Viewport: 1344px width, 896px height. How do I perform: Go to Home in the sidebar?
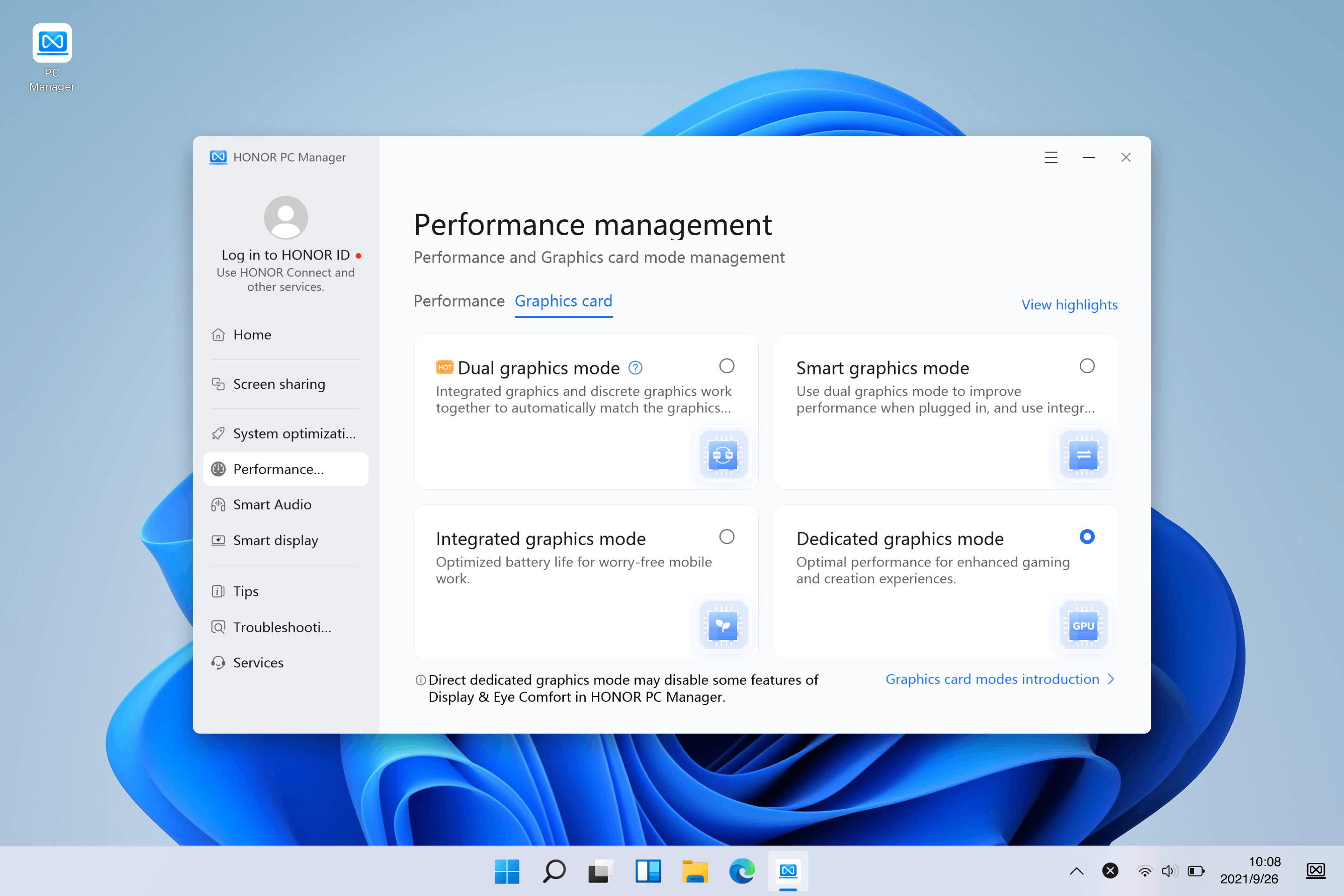[286, 335]
